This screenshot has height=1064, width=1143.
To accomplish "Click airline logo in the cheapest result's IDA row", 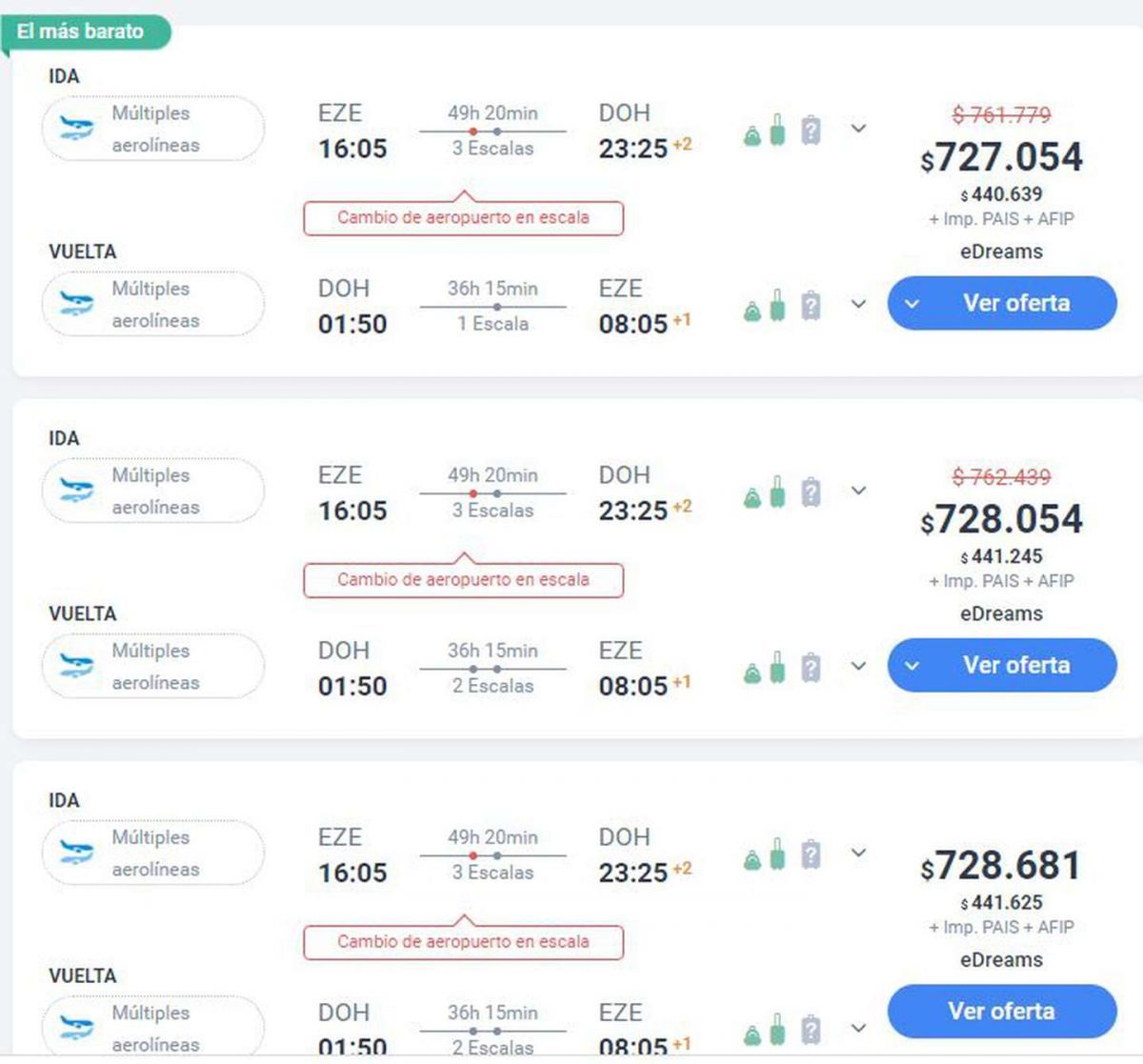I will point(76,129).
